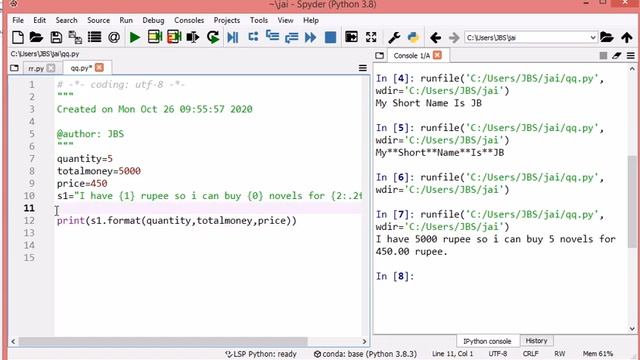Switch to the IPython console tab
Screen dimensions: 640x360
point(487,341)
